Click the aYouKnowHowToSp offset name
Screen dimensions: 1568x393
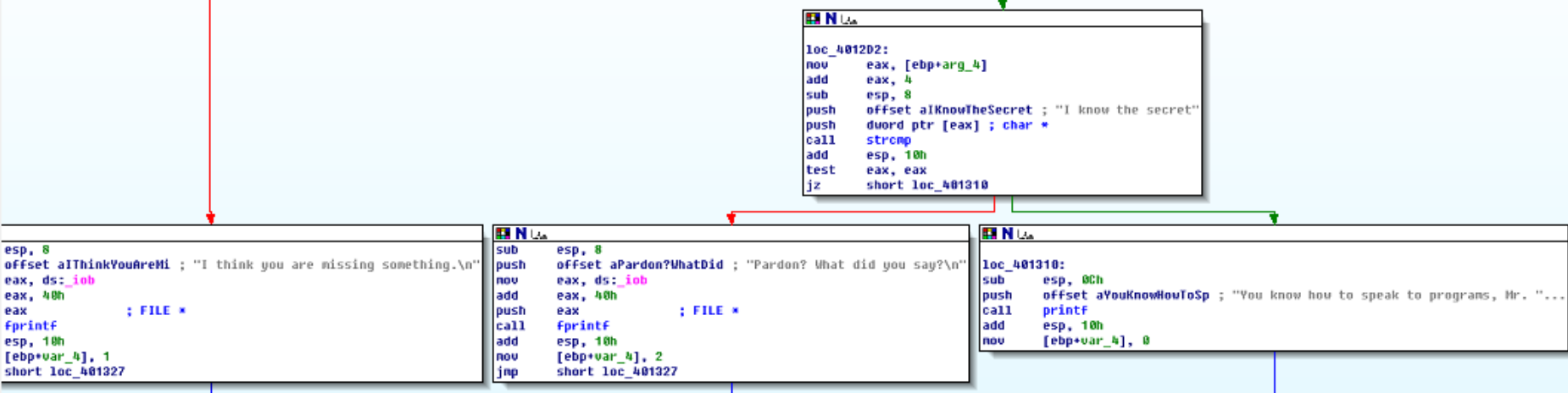1153,296
